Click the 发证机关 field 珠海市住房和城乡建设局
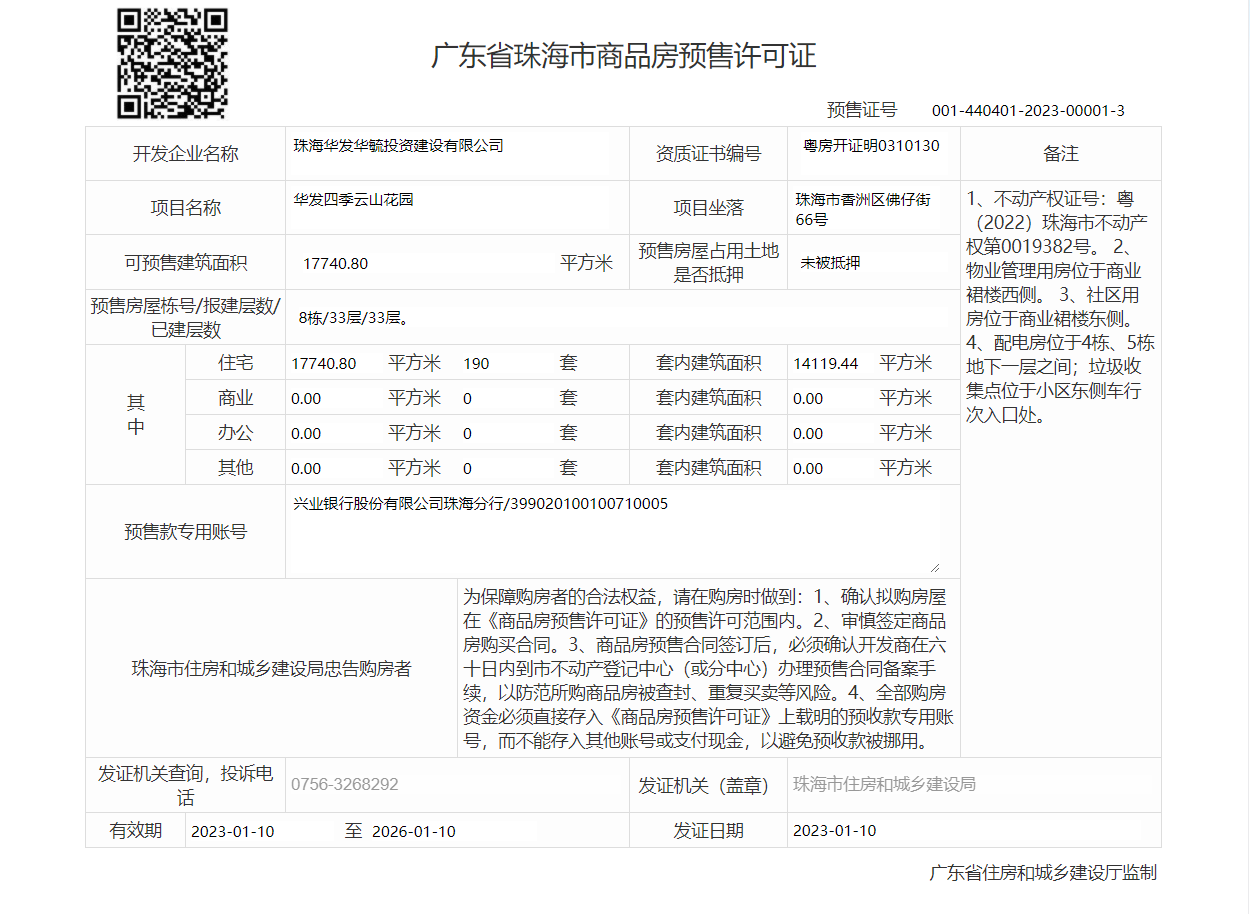The height and width of the screenshot is (914, 1250). coord(884,784)
